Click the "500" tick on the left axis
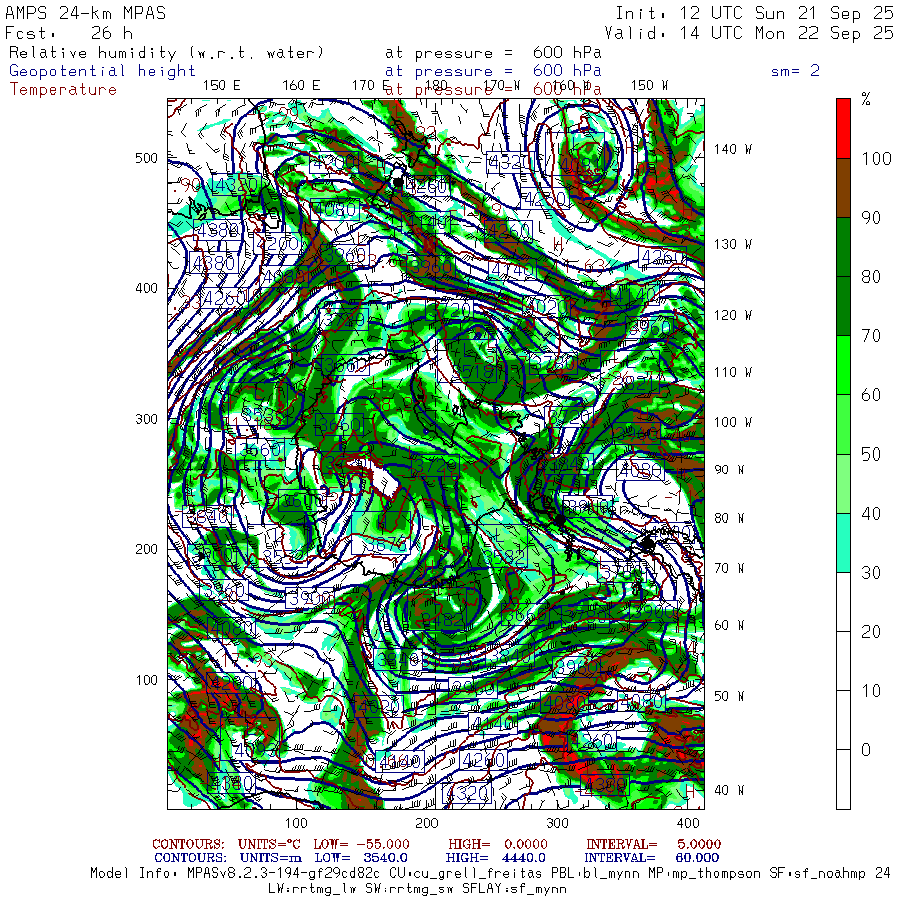The image size is (900, 900). [147, 158]
